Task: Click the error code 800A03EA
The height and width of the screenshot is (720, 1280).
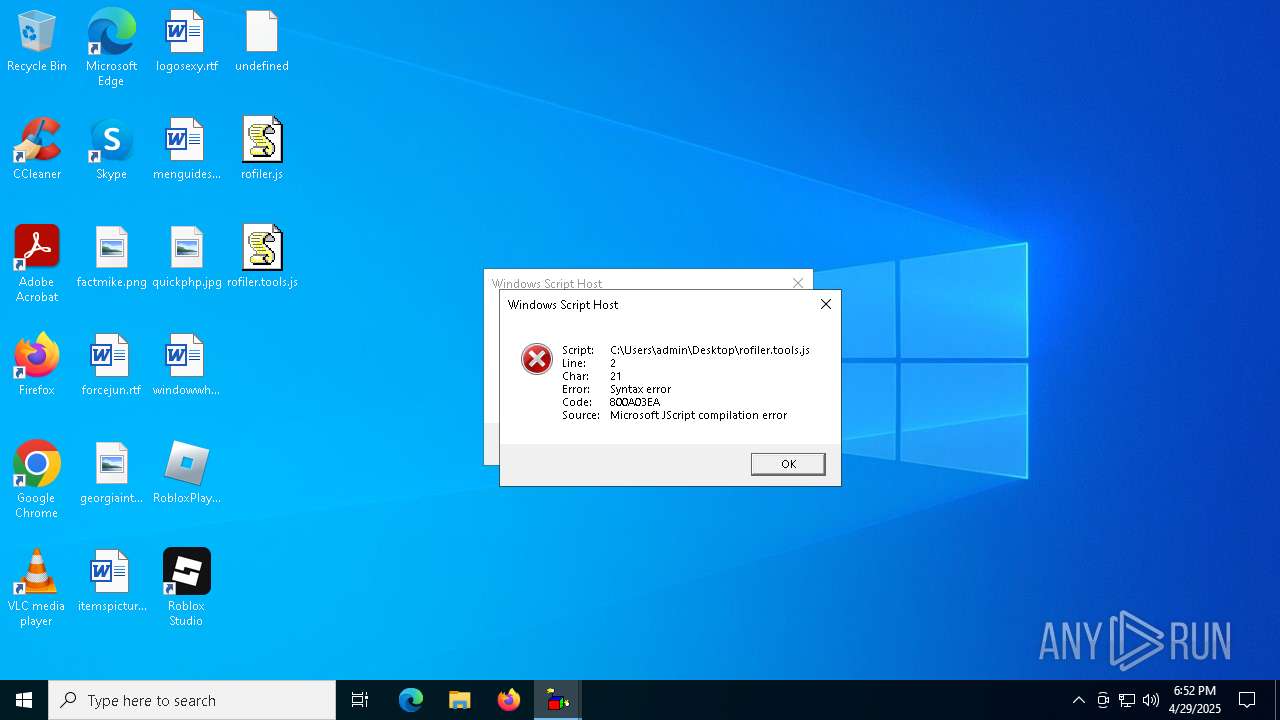Action: [x=635, y=402]
